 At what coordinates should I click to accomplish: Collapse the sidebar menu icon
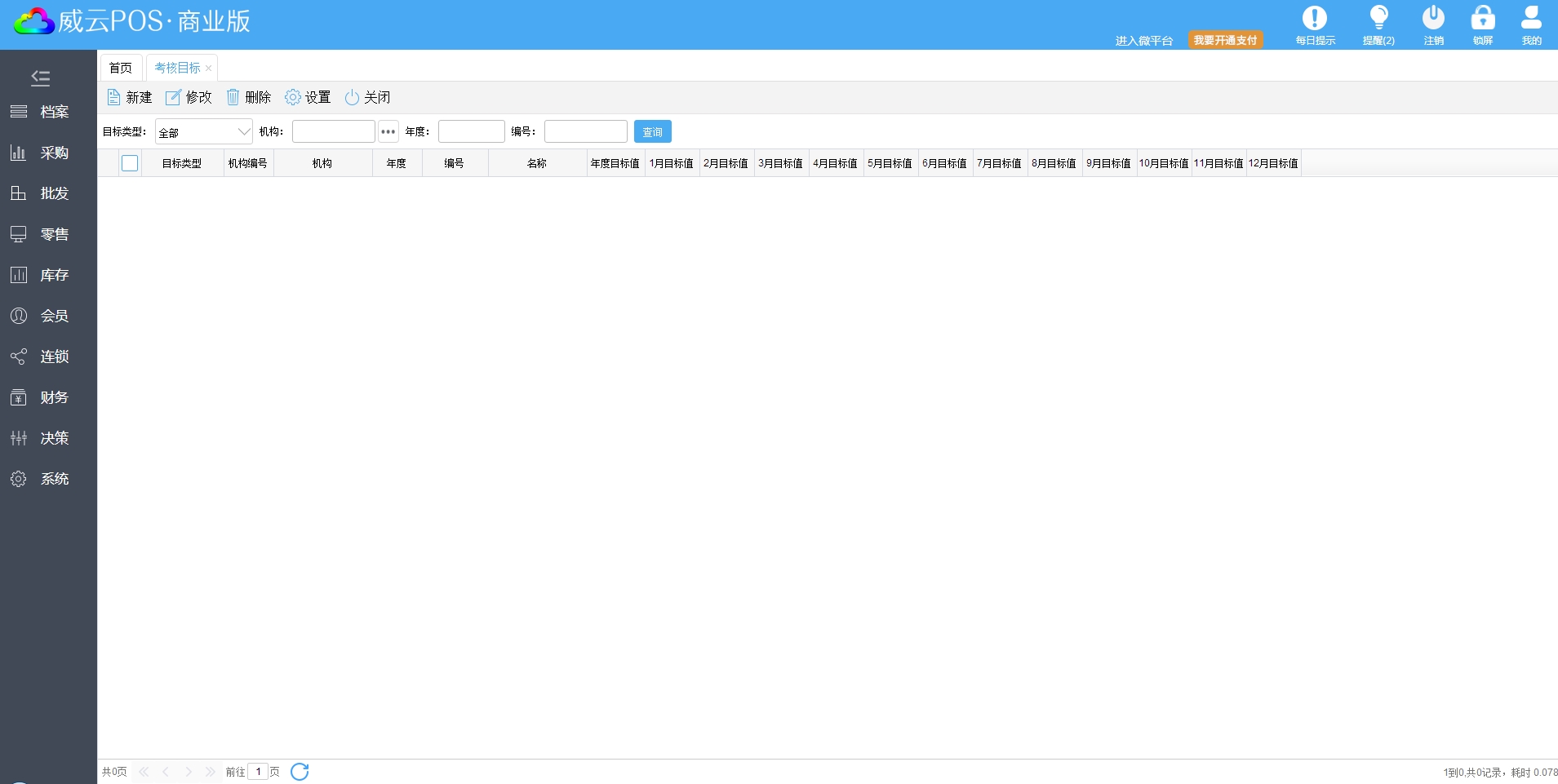click(41, 78)
